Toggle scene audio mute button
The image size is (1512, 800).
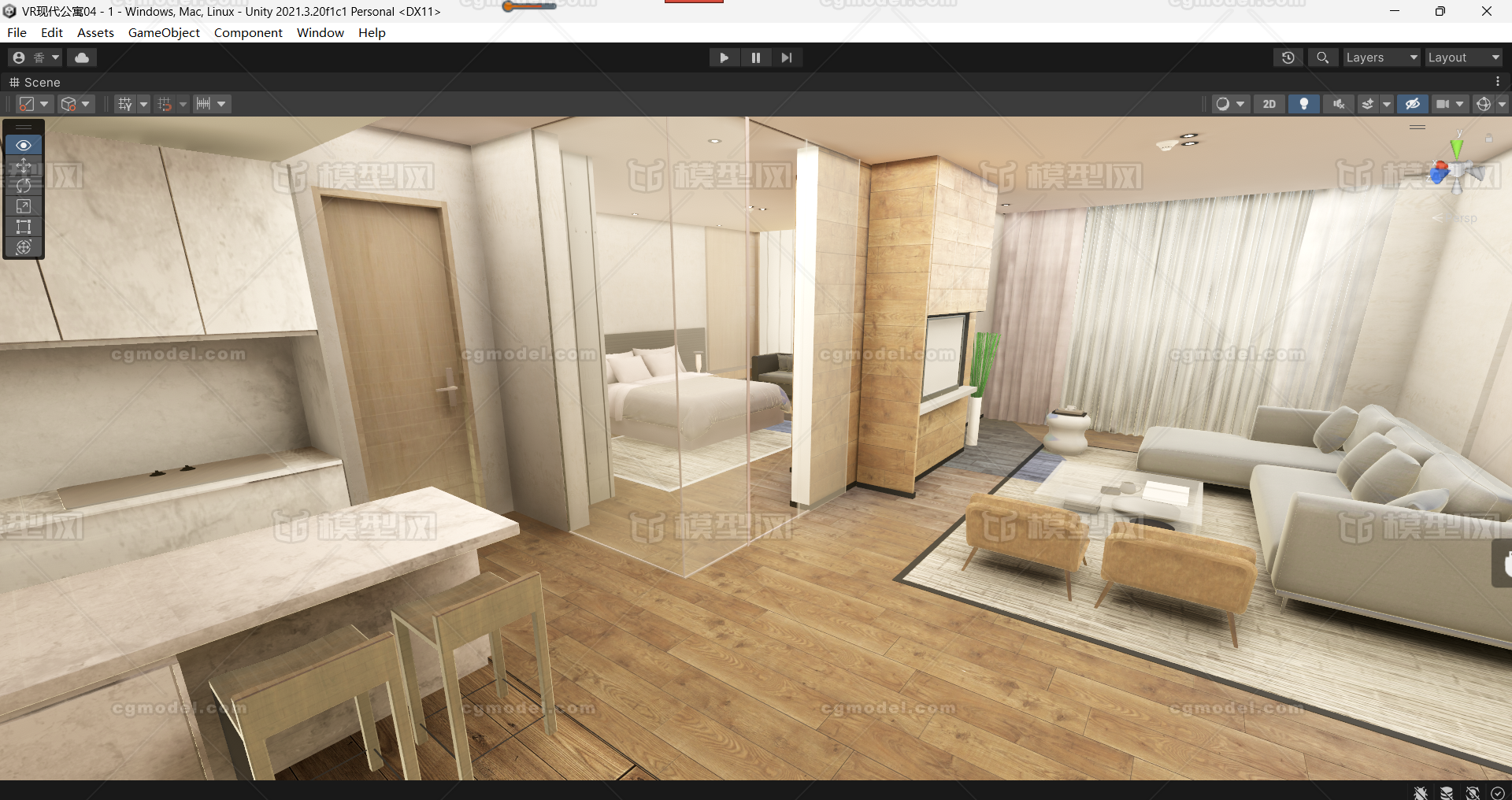point(1339,104)
